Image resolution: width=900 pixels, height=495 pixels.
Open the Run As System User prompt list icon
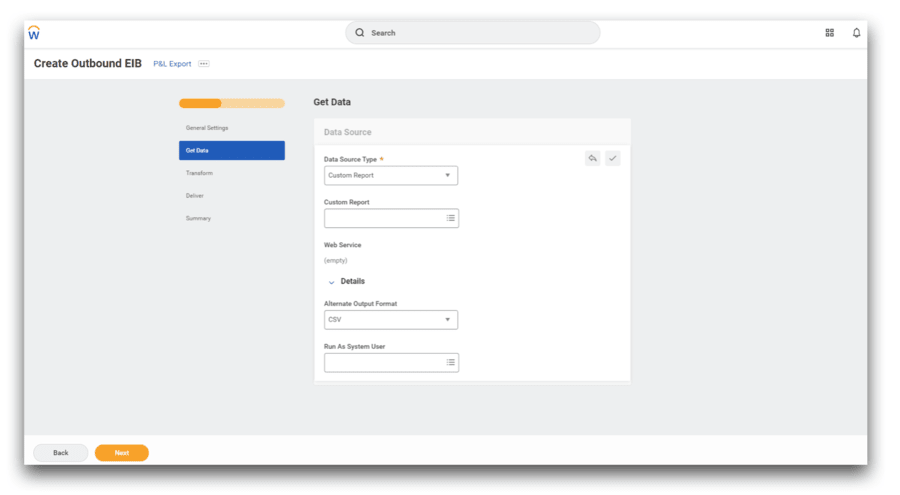(x=451, y=362)
